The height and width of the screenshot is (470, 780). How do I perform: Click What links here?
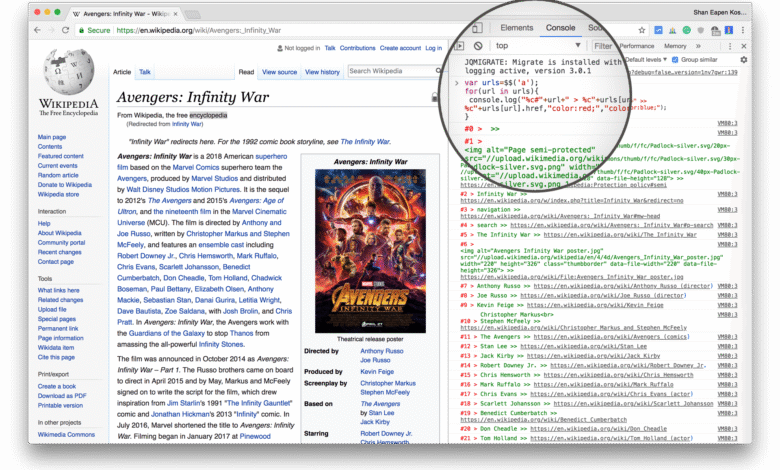tap(59, 290)
